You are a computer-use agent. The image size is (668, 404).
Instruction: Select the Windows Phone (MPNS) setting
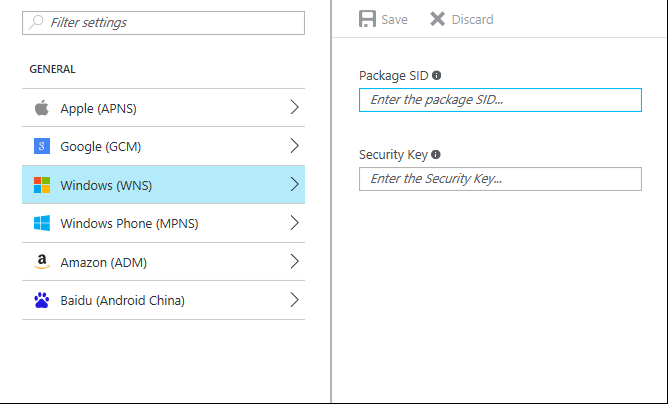click(129, 223)
